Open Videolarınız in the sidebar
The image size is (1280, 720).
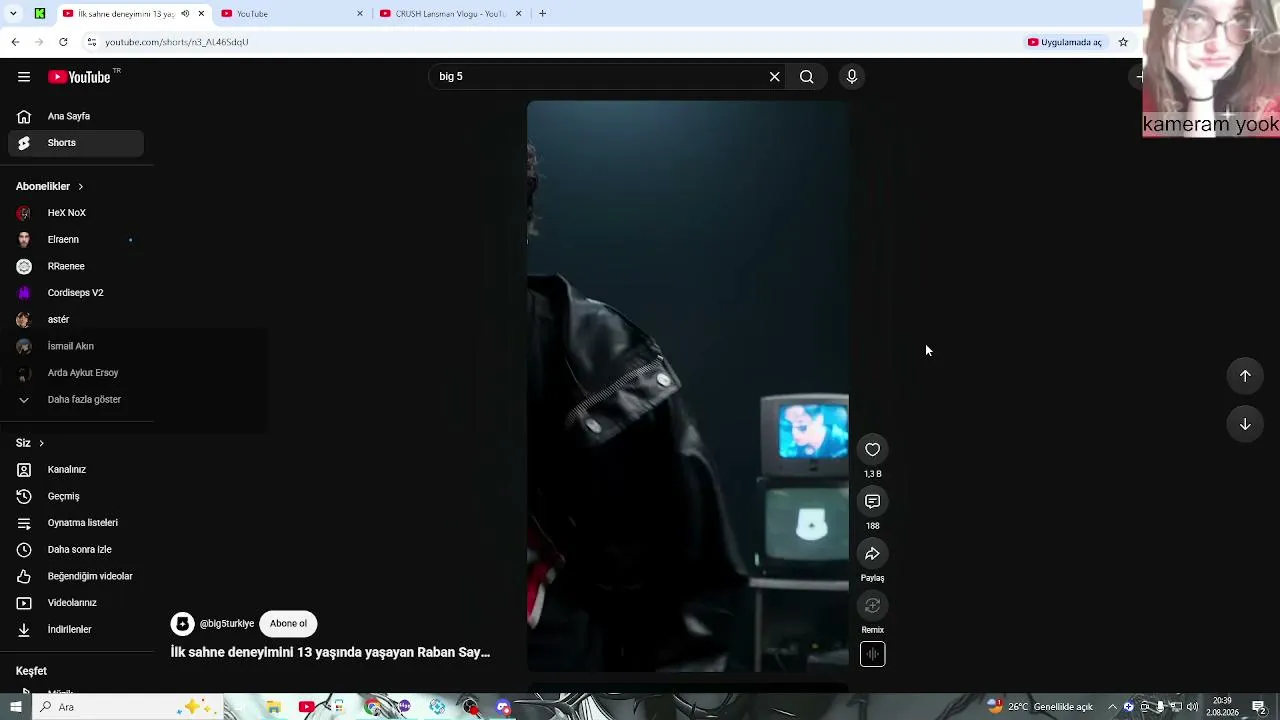pyautogui.click(x=76, y=603)
